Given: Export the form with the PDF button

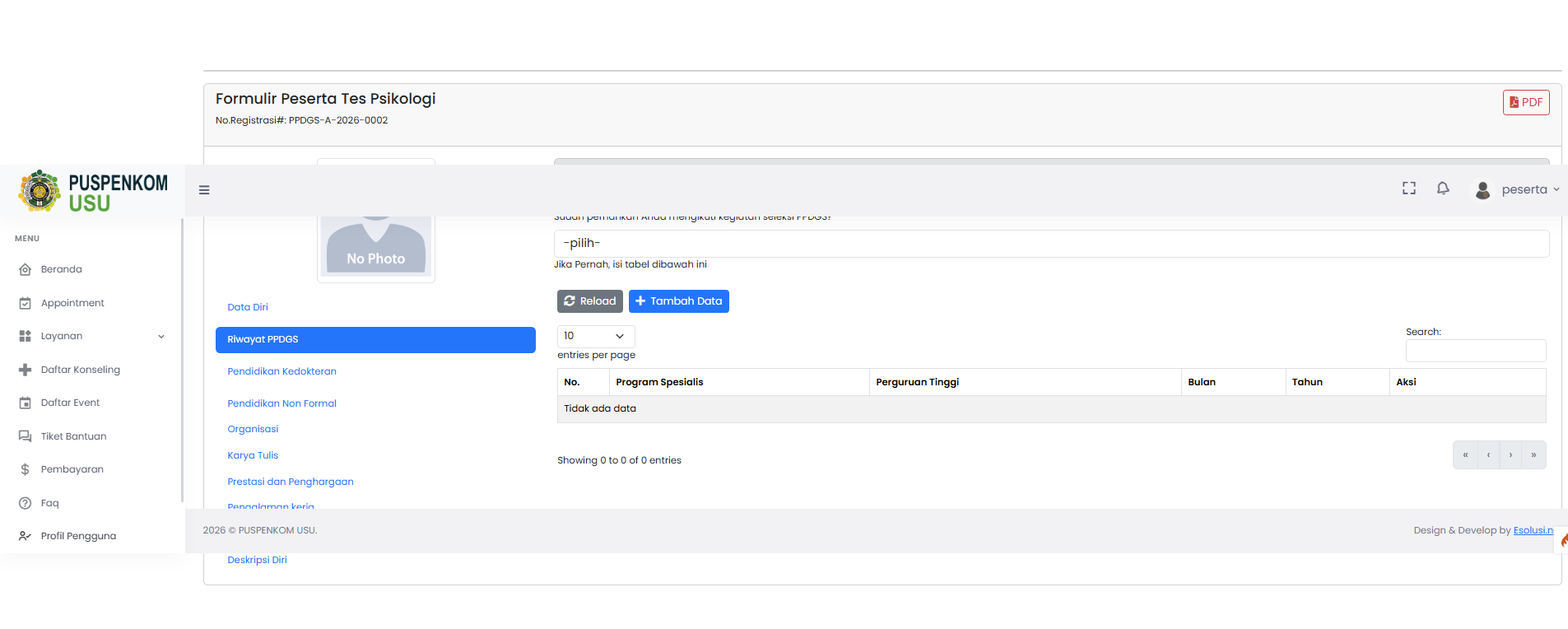Looking at the screenshot, I should click(1526, 102).
